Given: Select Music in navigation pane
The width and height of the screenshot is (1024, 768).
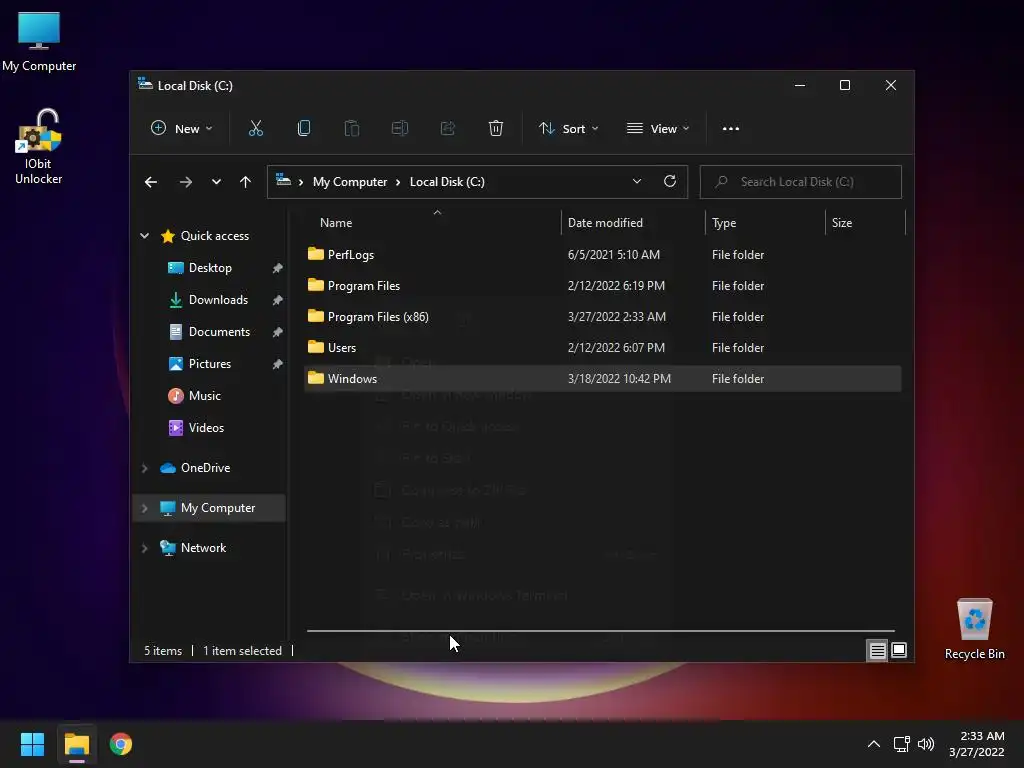Looking at the screenshot, I should 204,396.
